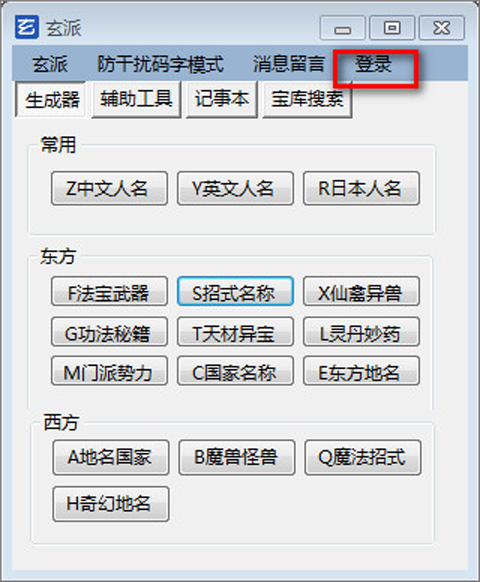The height and width of the screenshot is (582, 480).
Task: Click the B魔兽怪兽 button
Action: point(237,458)
